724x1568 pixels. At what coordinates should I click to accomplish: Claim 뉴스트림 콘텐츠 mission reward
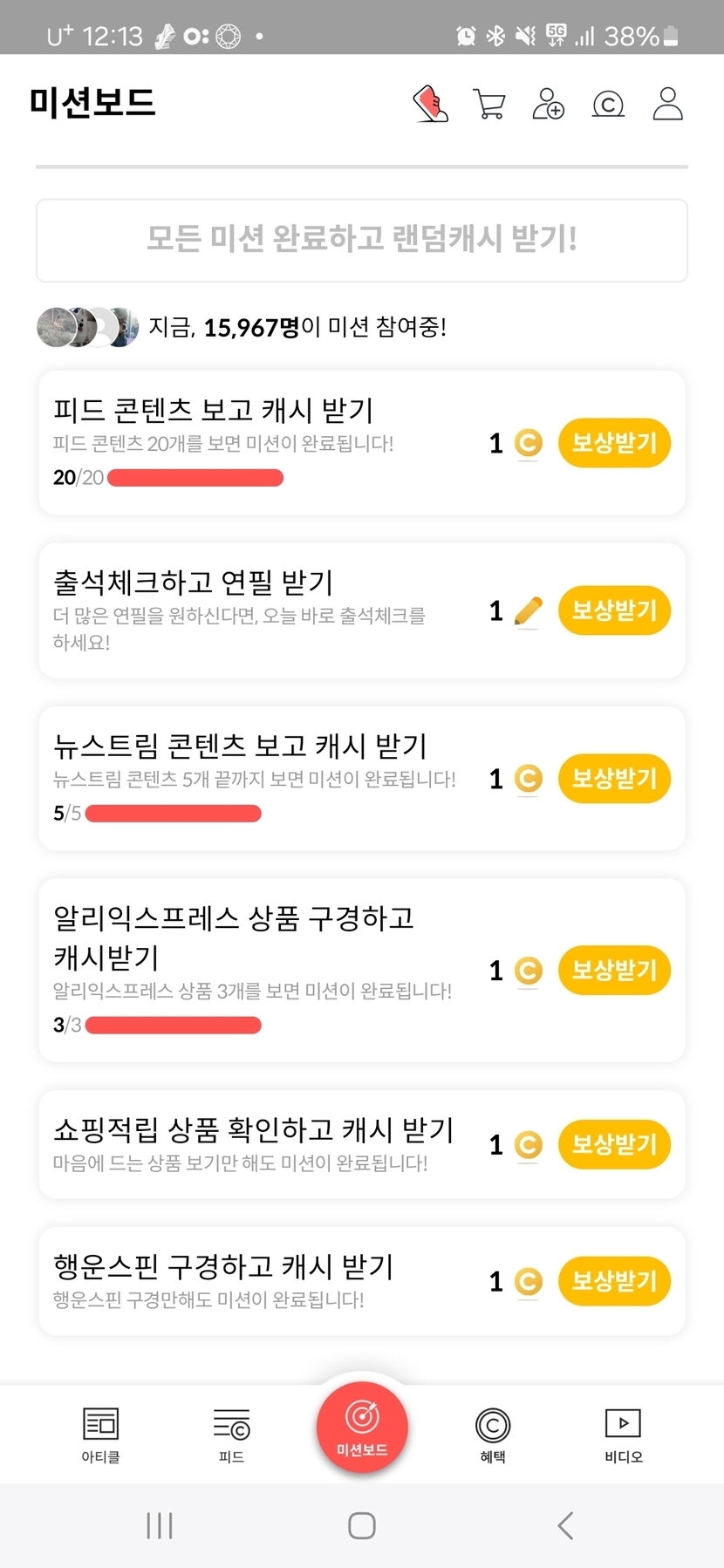click(x=614, y=779)
